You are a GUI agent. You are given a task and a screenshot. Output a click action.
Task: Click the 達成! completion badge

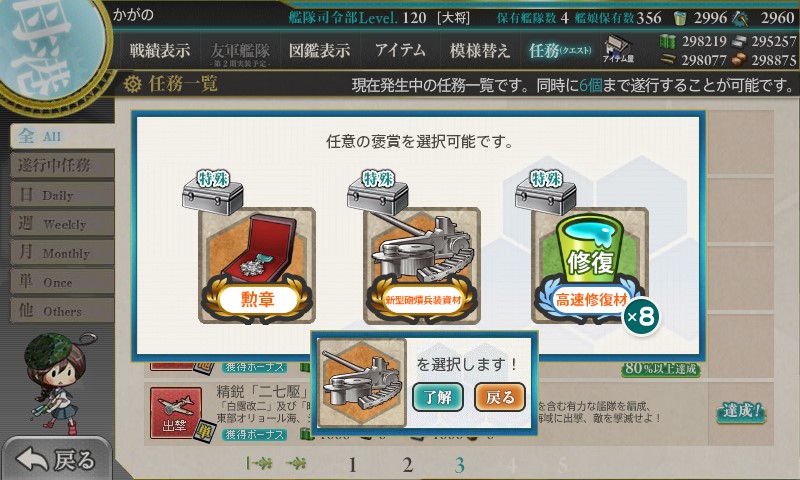741,411
